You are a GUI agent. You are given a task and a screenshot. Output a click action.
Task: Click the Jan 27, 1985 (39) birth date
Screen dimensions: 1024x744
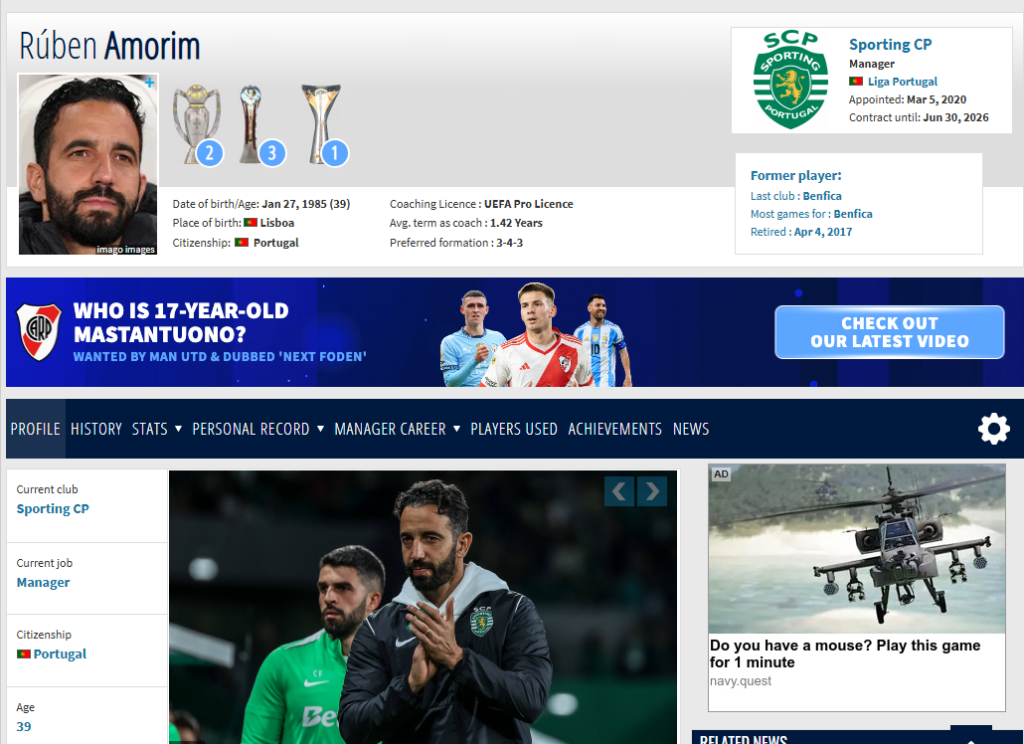coord(306,204)
